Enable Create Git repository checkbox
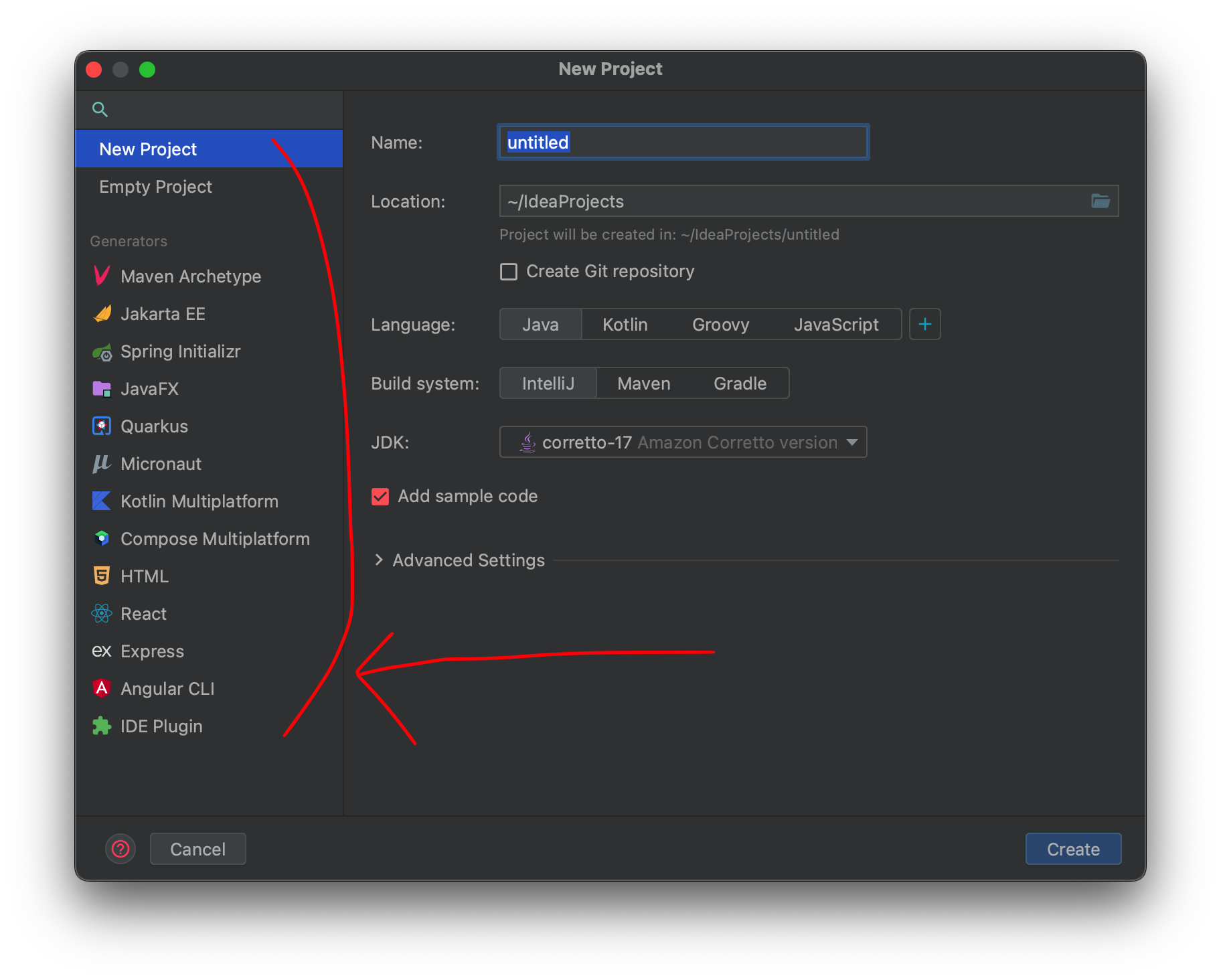 (509, 271)
